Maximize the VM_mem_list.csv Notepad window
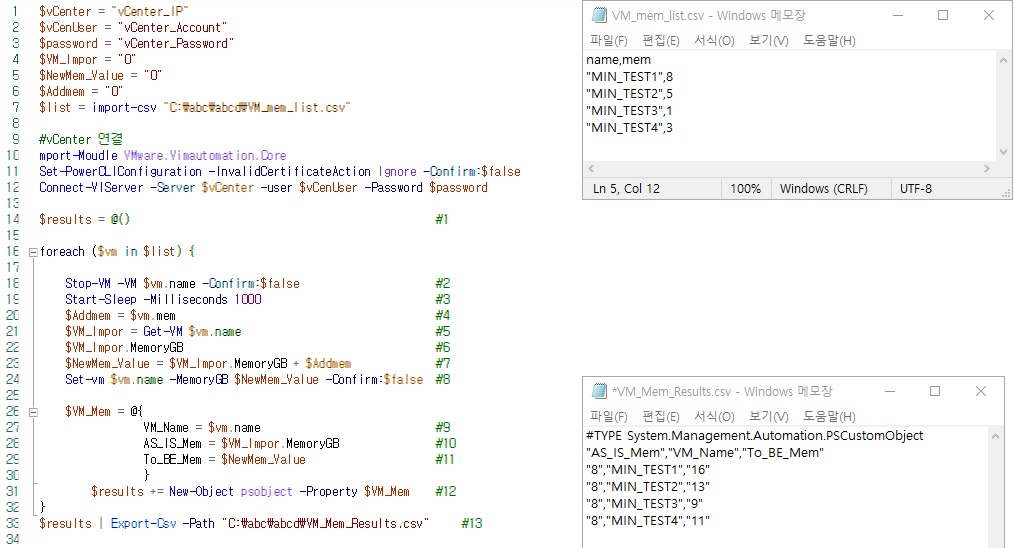Screen dimensions: 1015x548 tap(943, 15)
